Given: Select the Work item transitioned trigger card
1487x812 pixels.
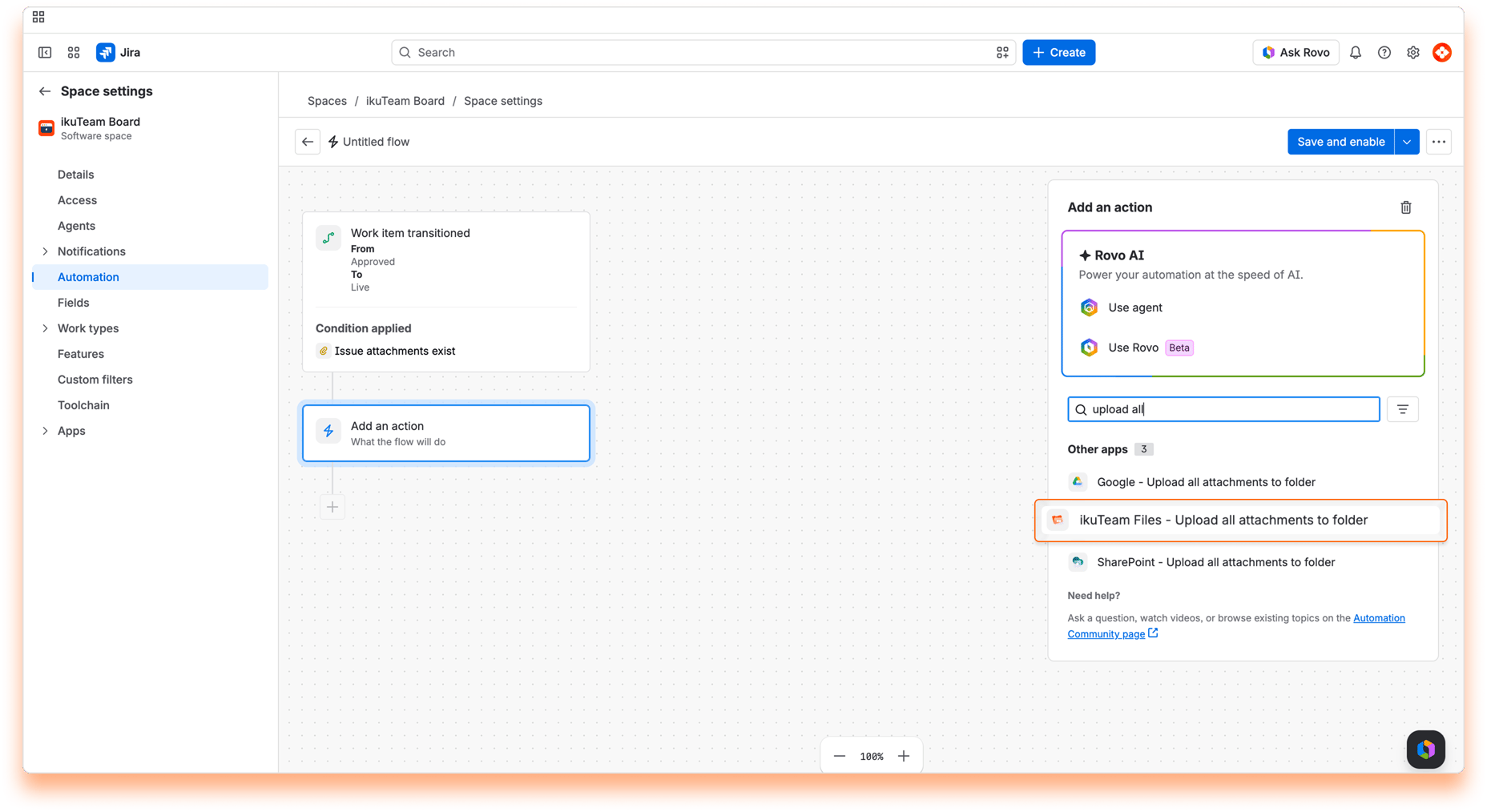Looking at the screenshot, I should click(446, 291).
